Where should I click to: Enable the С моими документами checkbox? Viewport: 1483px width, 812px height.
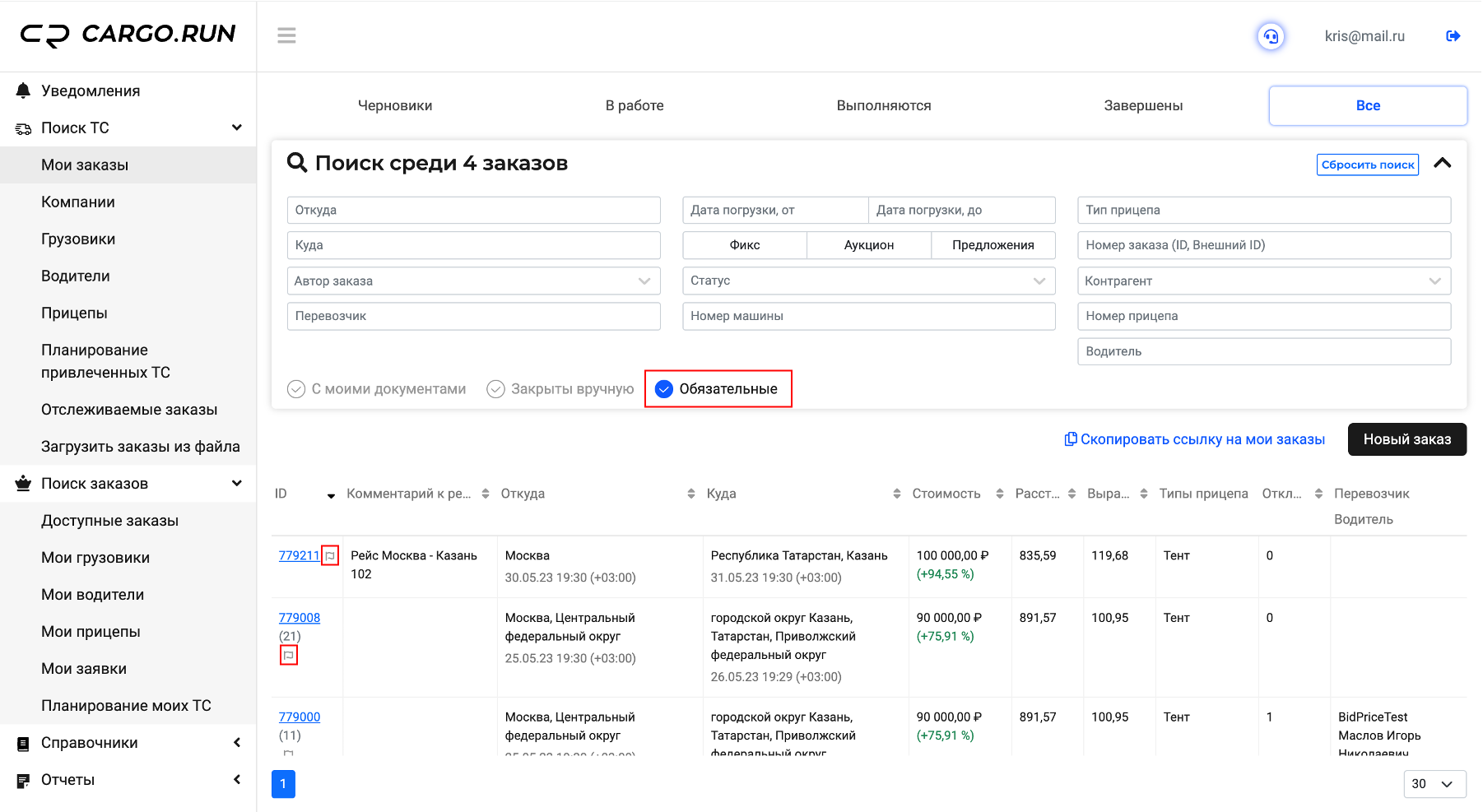296,389
